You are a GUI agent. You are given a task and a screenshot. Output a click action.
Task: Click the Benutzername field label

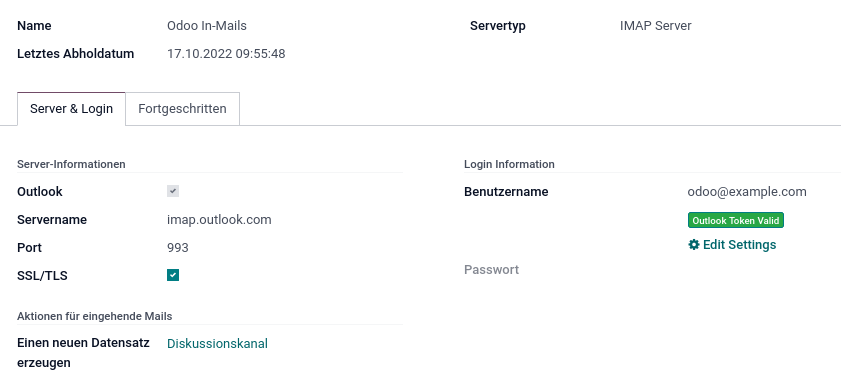[506, 192]
